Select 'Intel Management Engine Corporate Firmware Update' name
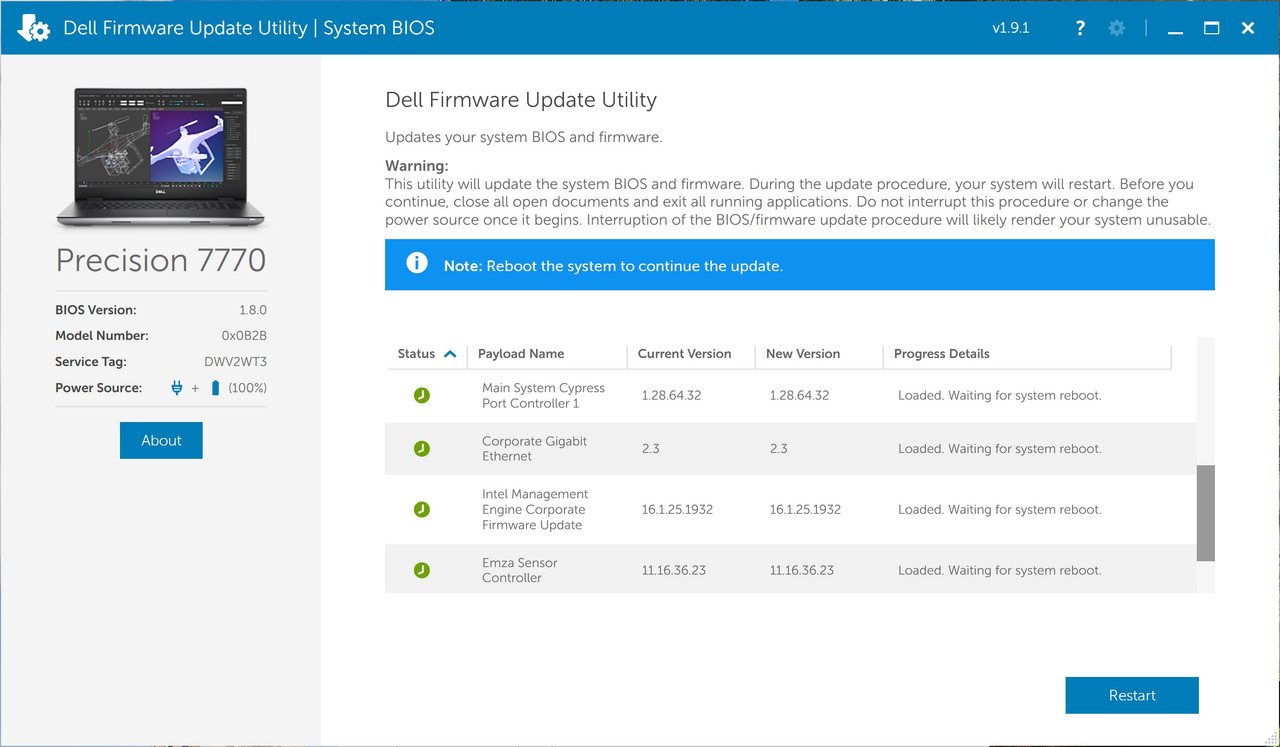Image resolution: width=1280 pixels, height=747 pixels. (535, 509)
